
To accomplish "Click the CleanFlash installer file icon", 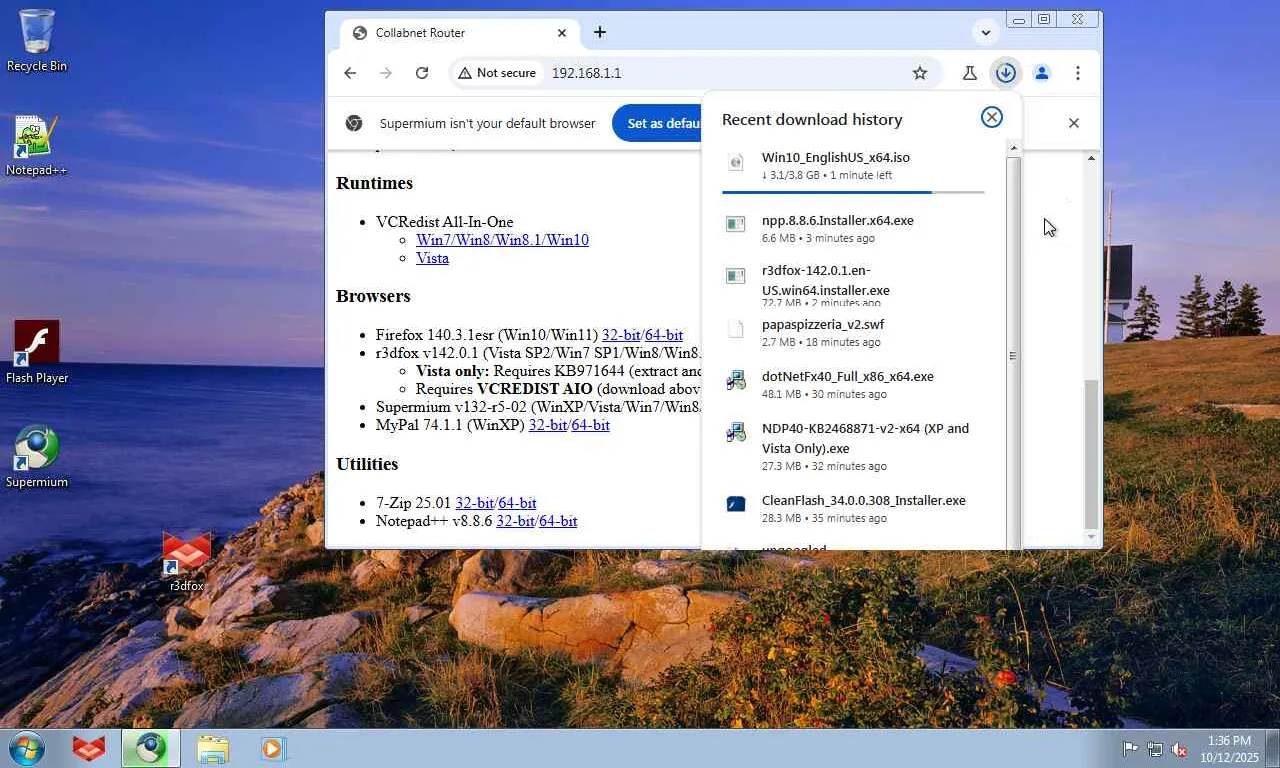I will coord(736,504).
